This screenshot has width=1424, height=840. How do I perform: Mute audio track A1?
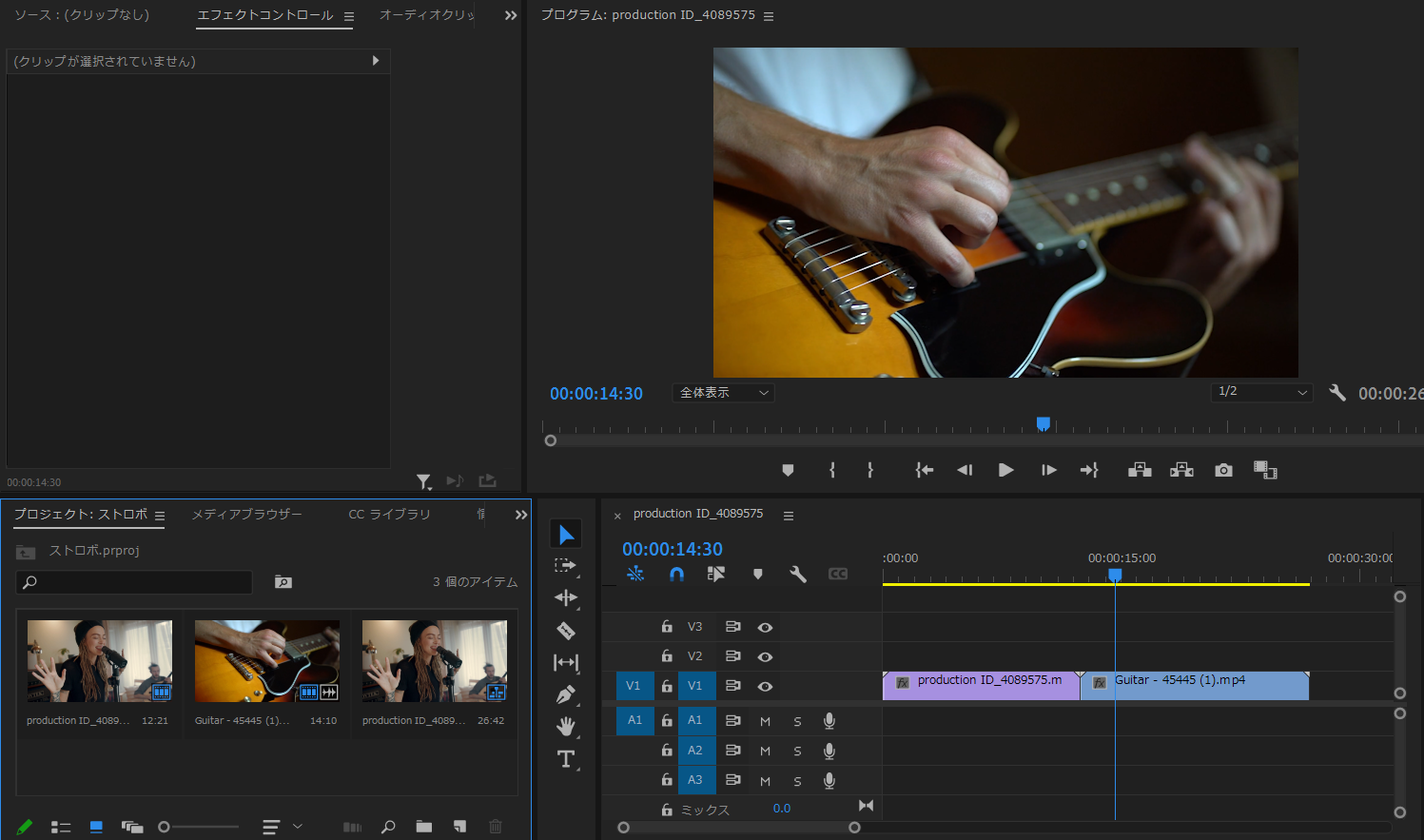pyautogui.click(x=765, y=722)
